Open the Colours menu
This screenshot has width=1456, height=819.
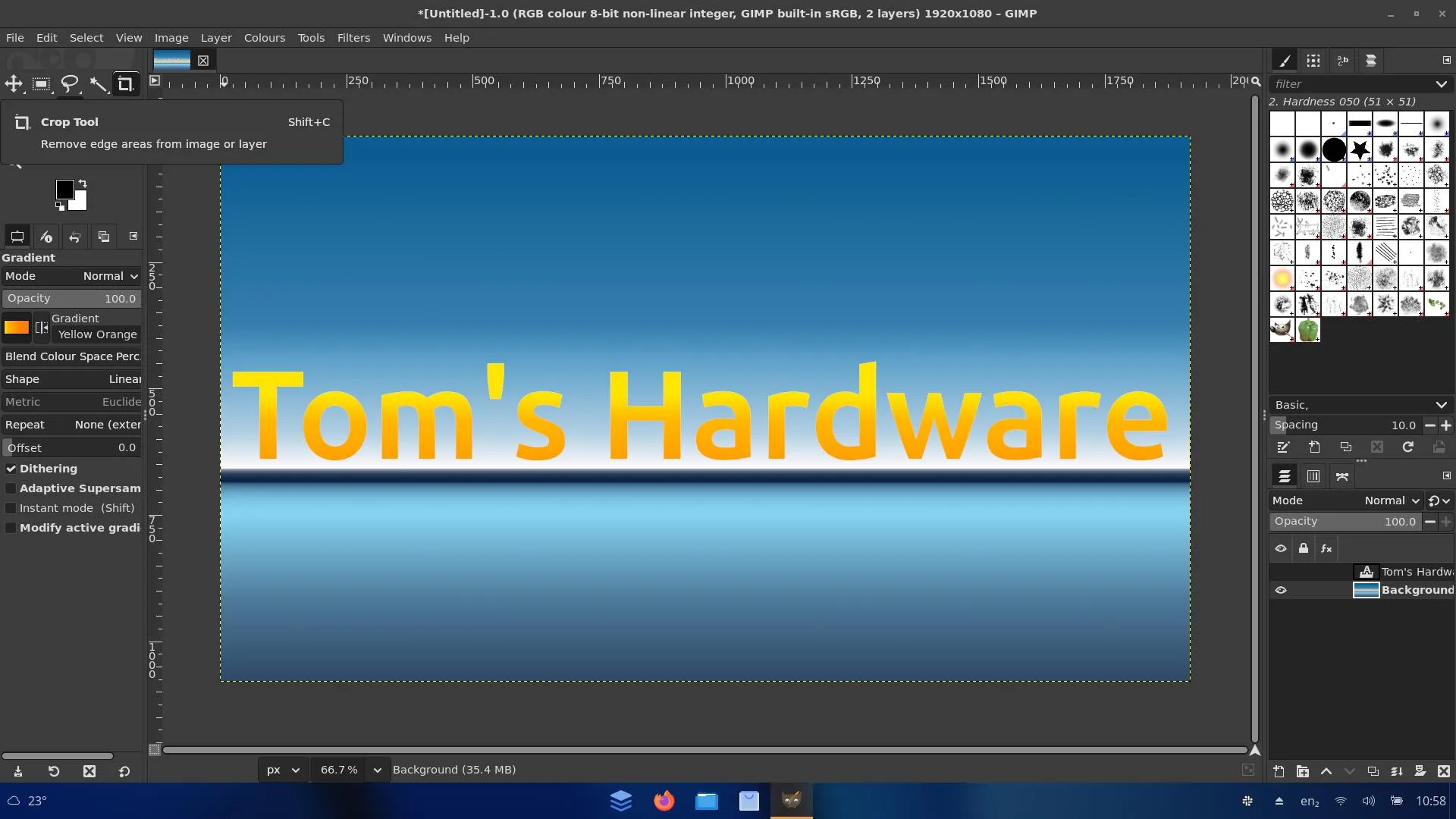[x=265, y=38]
